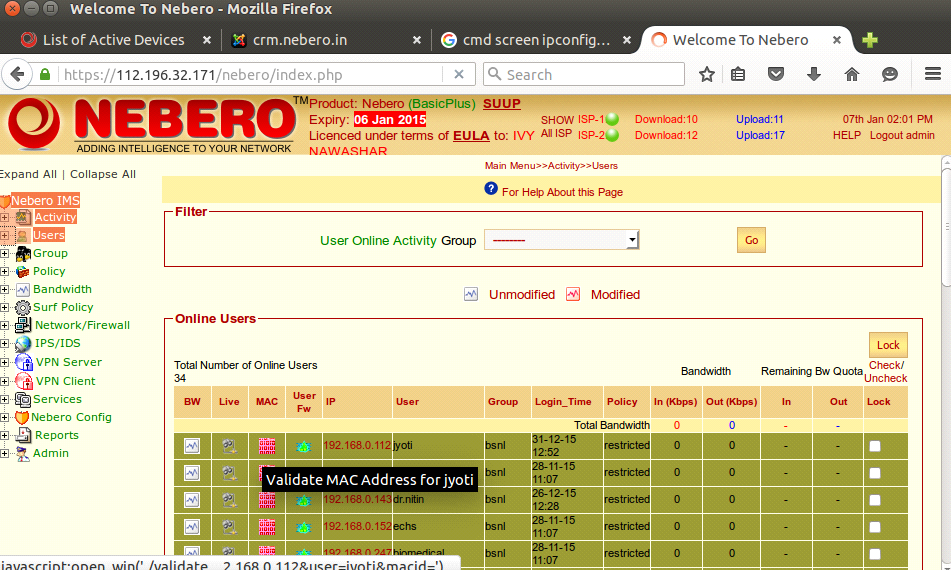
Task: Click the Go filter button
Action: (x=751, y=240)
